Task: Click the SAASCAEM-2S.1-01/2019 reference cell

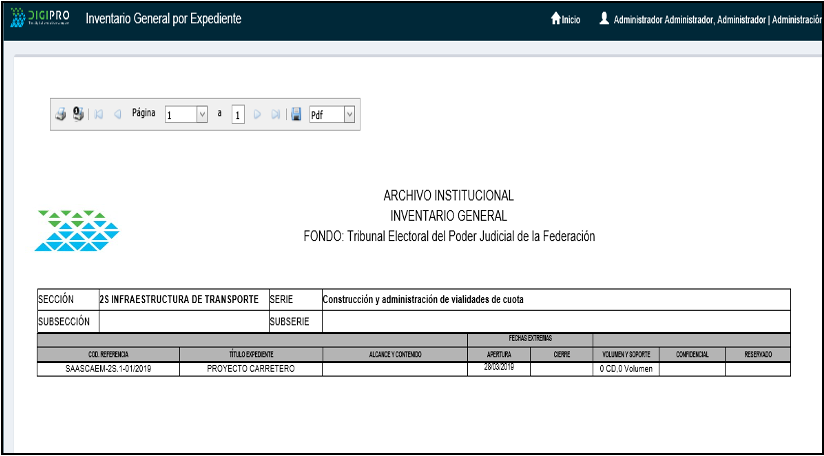Action: coord(108,369)
